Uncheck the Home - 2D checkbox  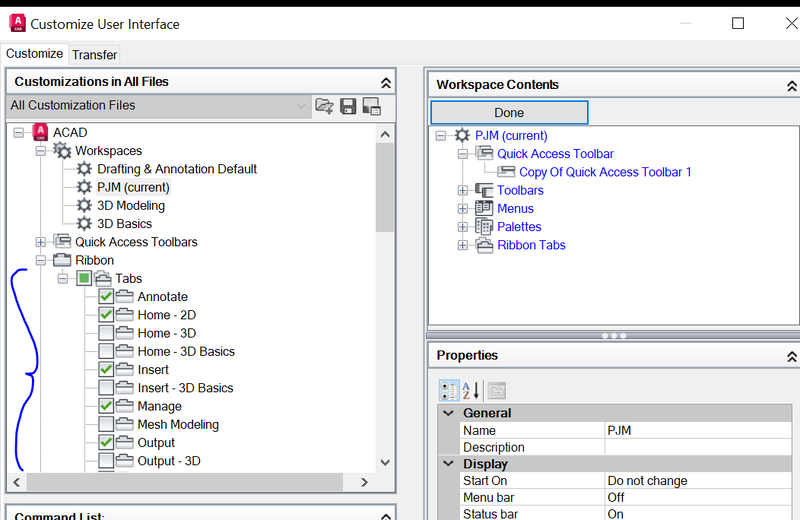coord(106,315)
